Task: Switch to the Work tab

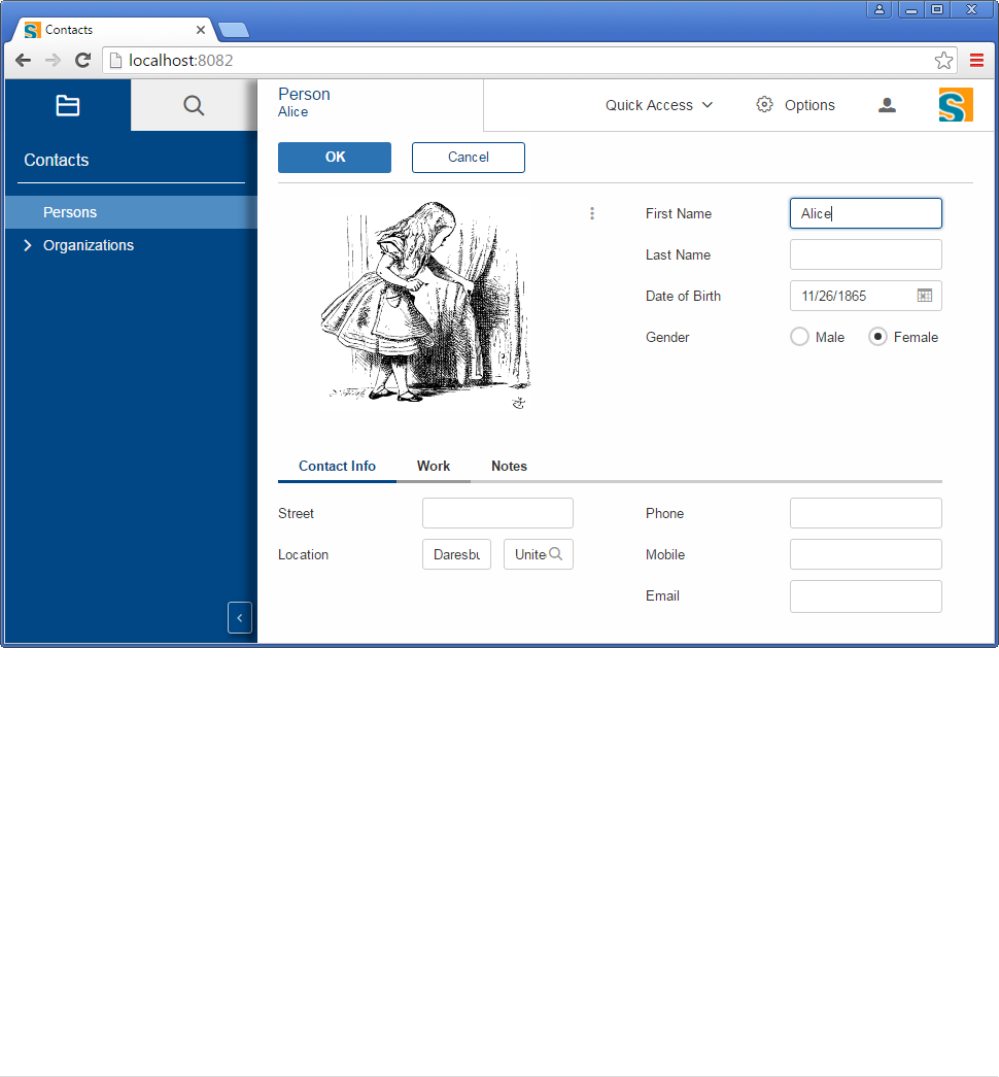Action: click(433, 466)
